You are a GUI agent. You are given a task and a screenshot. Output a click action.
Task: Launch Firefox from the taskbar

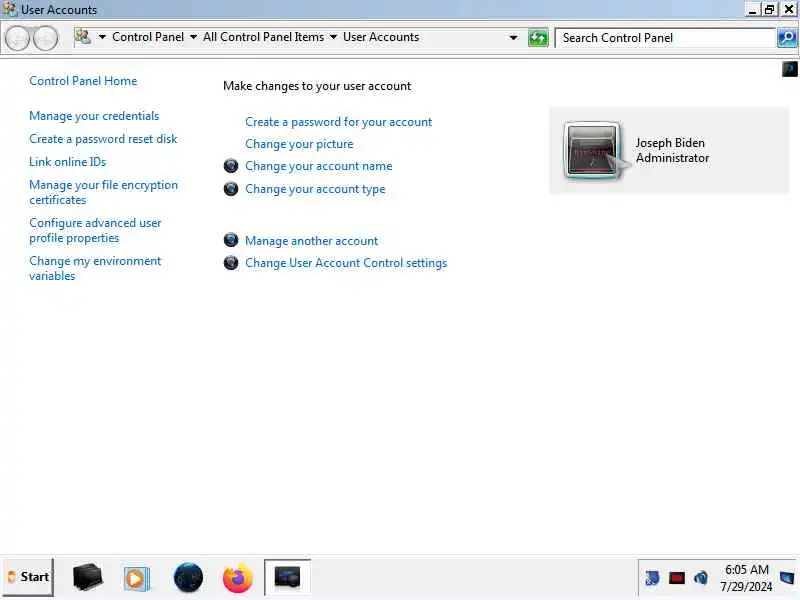point(238,578)
